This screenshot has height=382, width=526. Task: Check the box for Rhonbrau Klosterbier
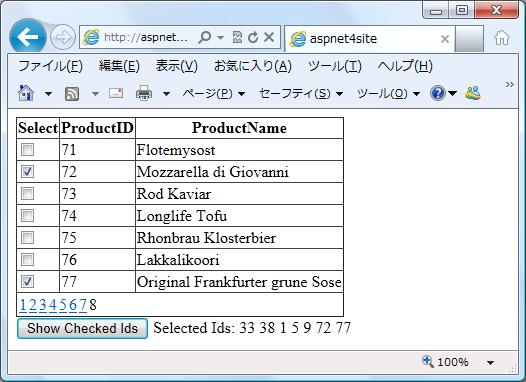28,237
